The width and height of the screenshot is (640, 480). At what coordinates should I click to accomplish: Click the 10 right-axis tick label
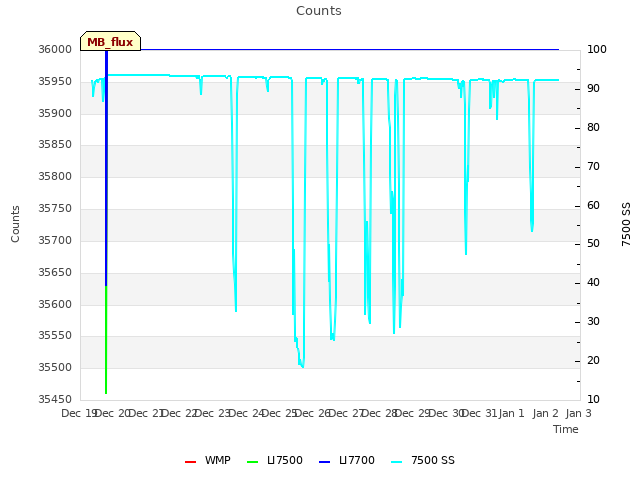(x=593, y=399)
